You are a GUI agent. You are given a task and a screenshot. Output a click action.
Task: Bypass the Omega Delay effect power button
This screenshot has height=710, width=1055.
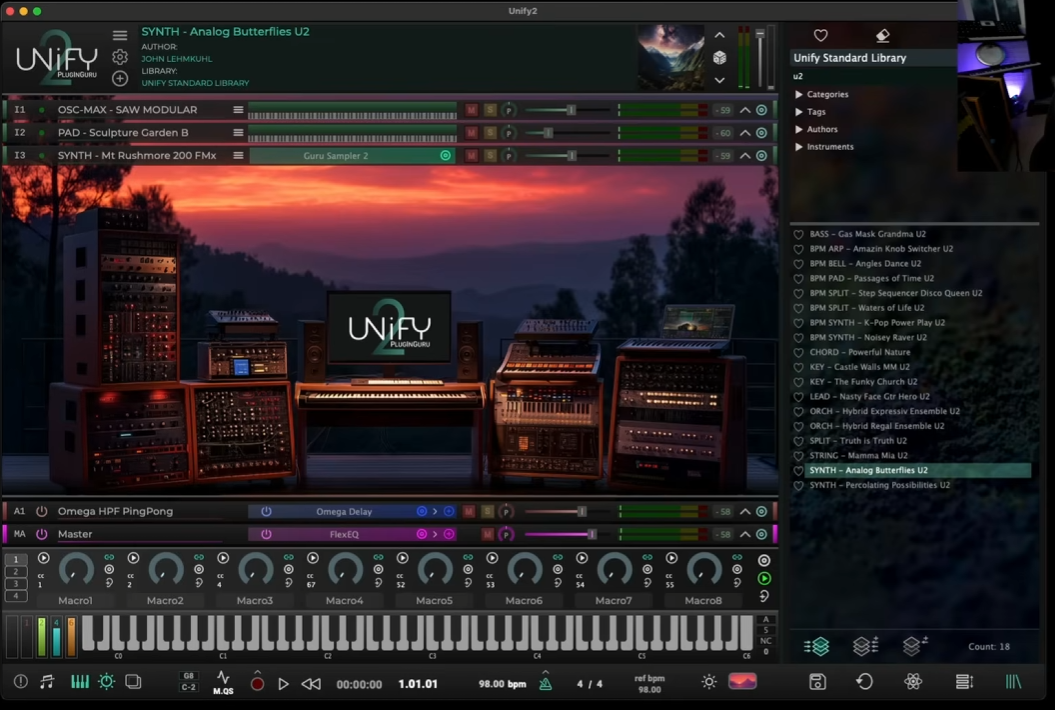[x=266, y=511]
